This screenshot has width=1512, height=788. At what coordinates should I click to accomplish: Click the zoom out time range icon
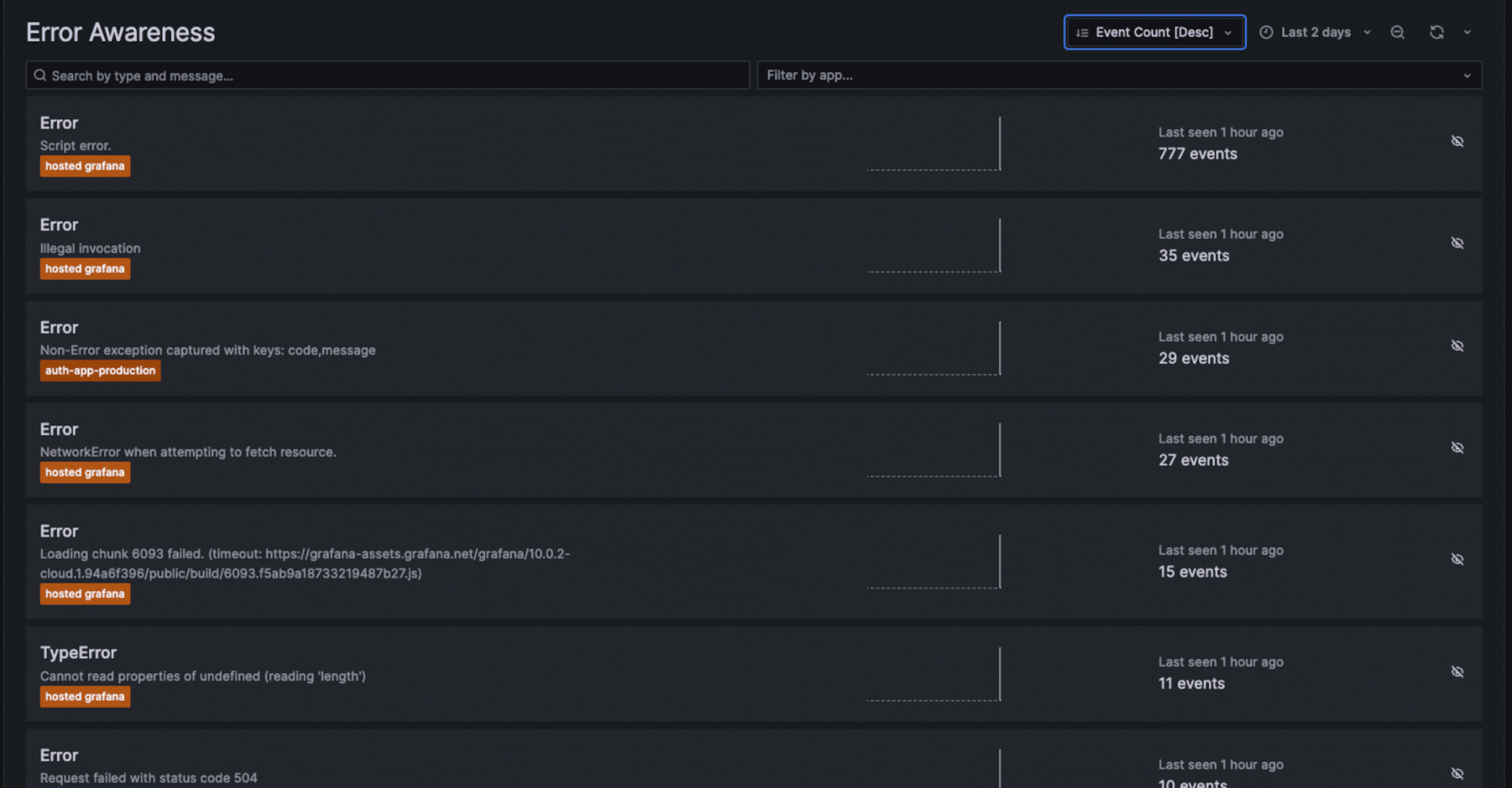tap(1397, 32)
